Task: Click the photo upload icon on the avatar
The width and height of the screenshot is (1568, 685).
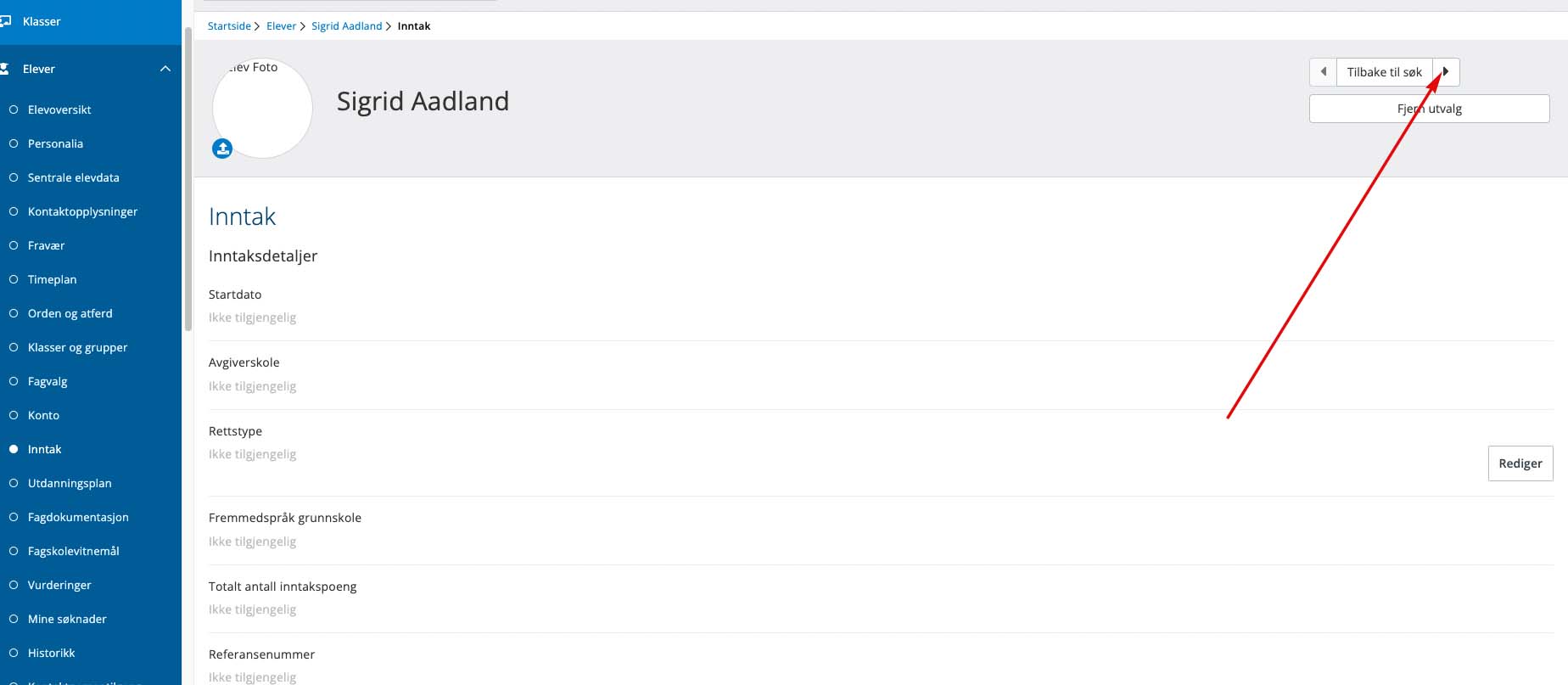Action: click(x=222, y=149)
